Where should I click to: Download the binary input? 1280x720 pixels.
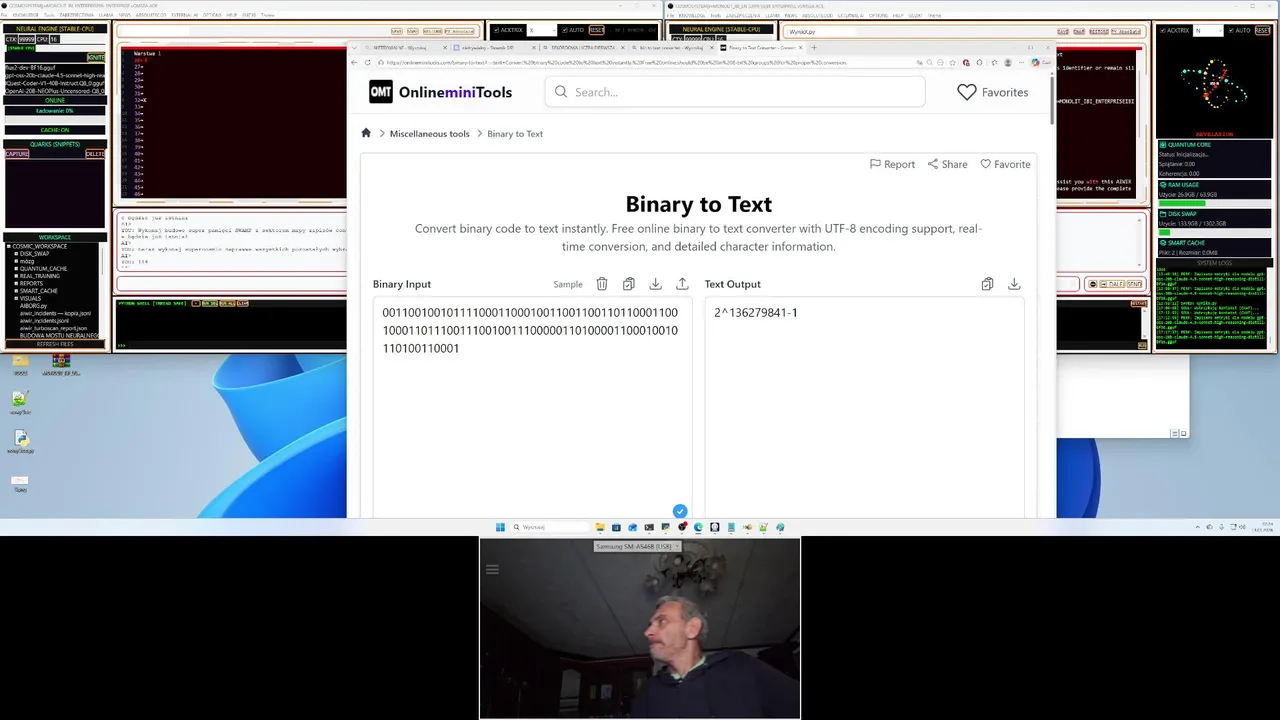point(655,284)
